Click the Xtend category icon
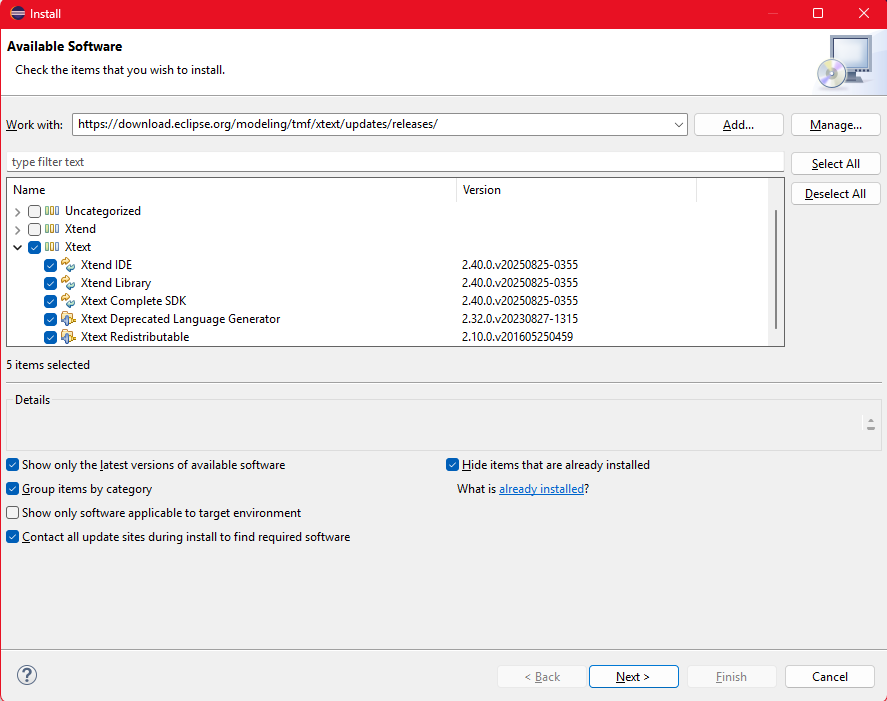The height and width of the screenshot is (701, 887). click(x=52, y=229)
